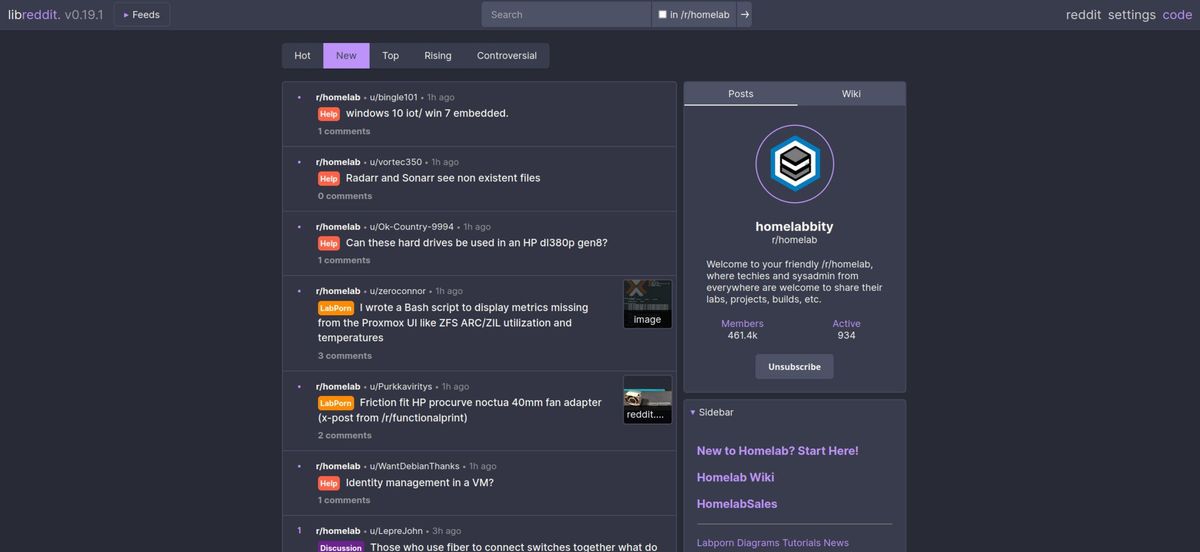
Task: Open post 'Identity management in a VM?'
Action: (419, 483)
